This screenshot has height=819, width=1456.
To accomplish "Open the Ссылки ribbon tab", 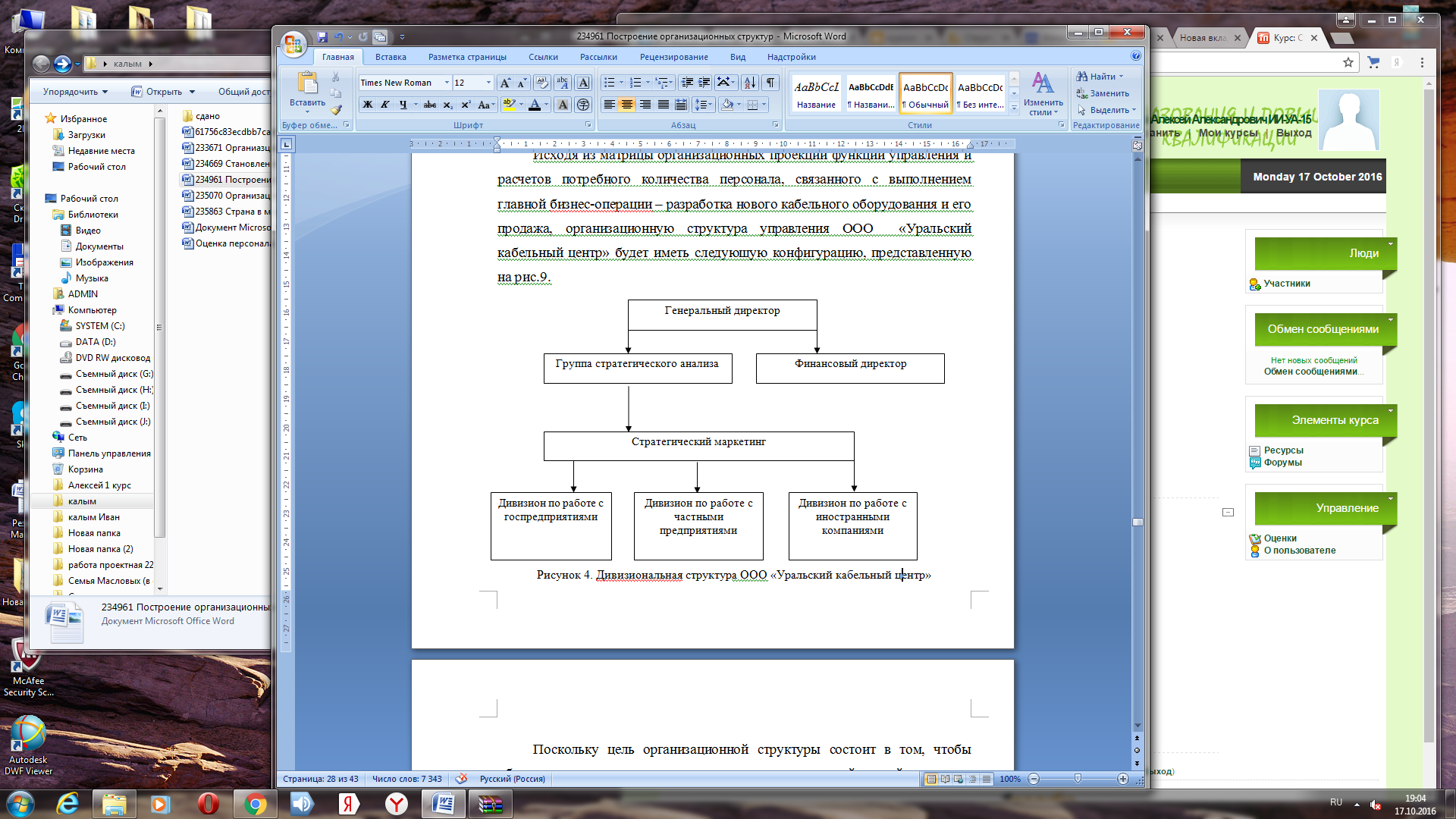I will click(x=543, y=57).
